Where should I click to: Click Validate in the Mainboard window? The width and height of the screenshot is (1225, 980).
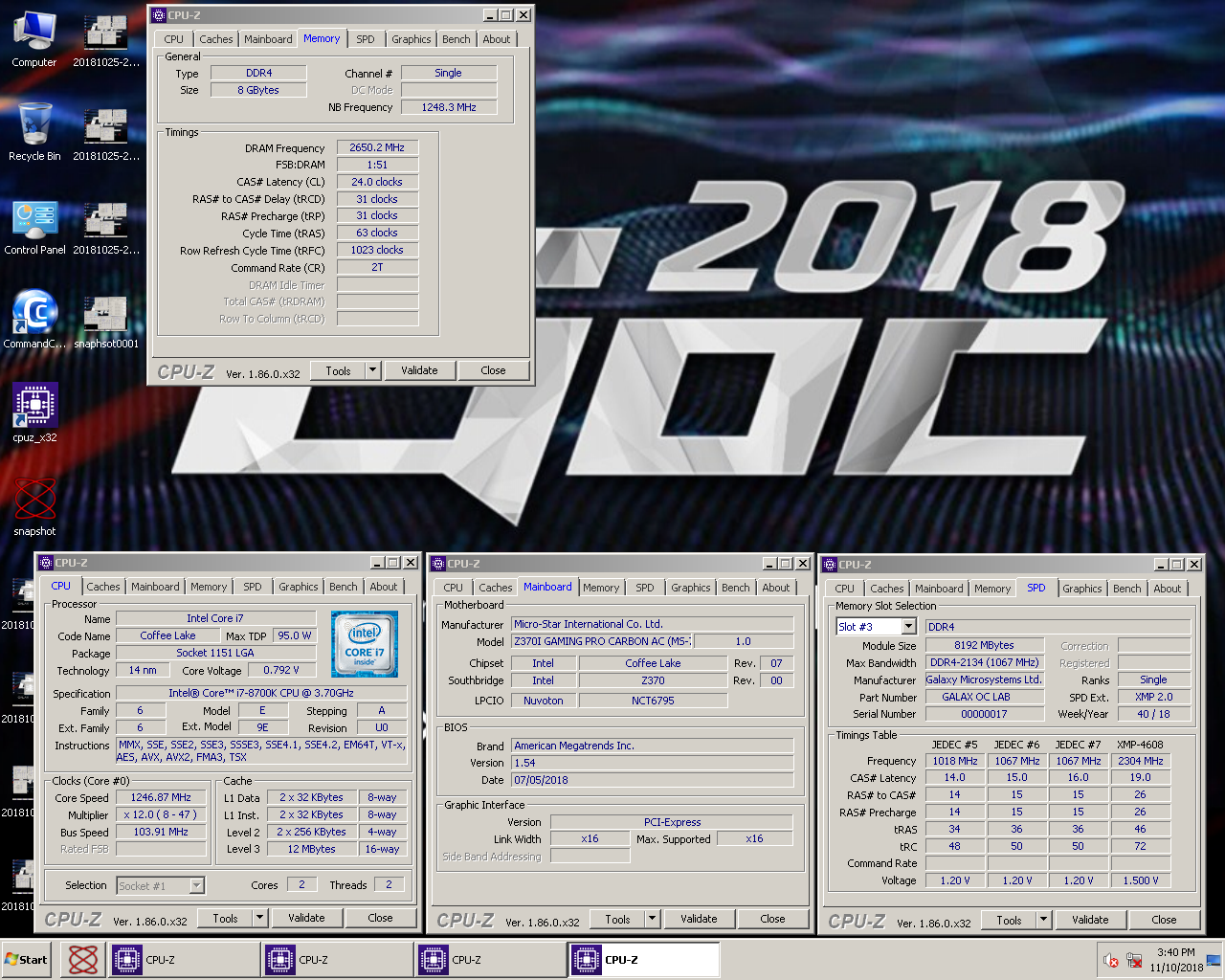(699, 919)
